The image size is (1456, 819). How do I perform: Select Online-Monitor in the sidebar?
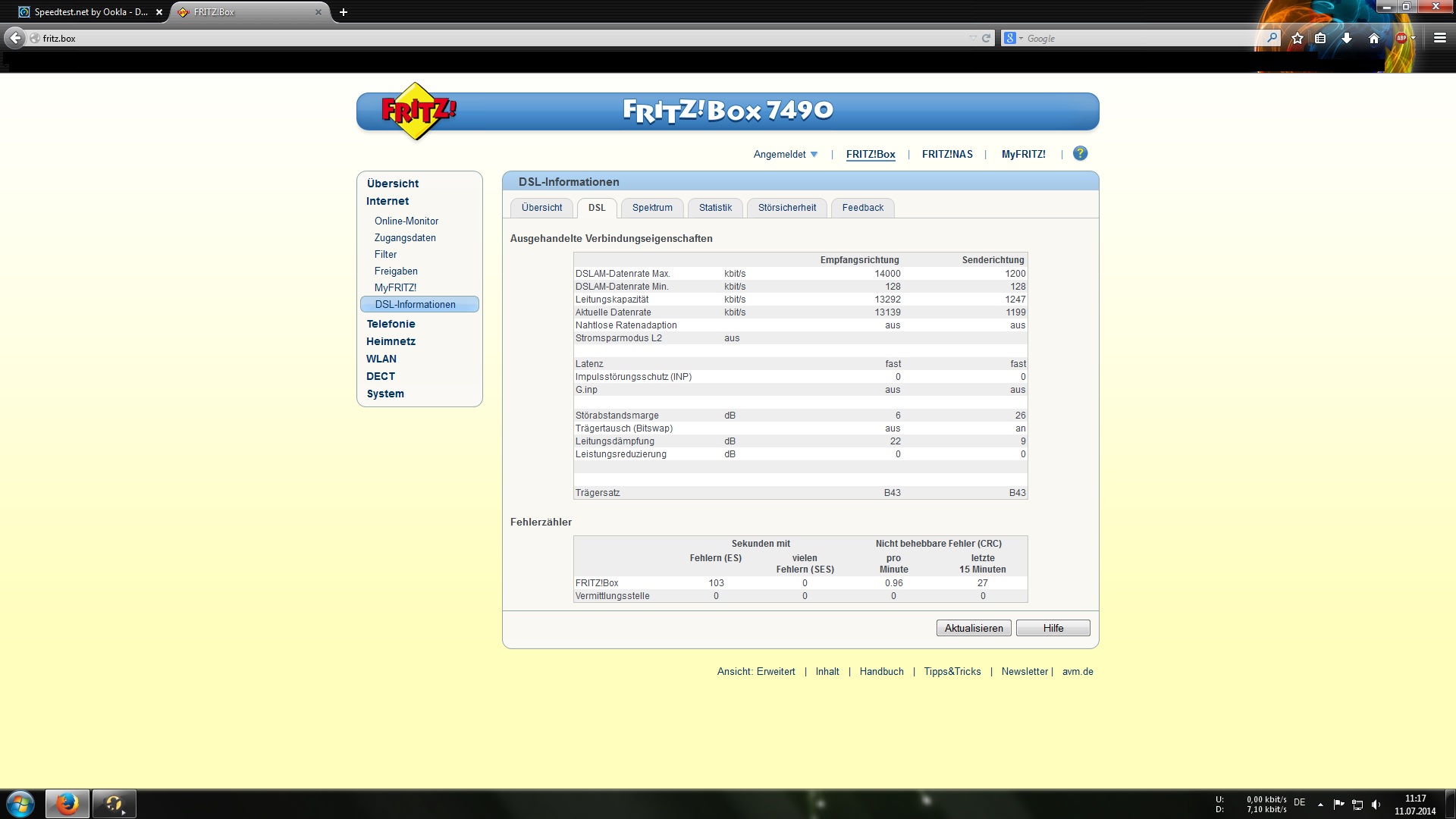[x=406, y=221]
